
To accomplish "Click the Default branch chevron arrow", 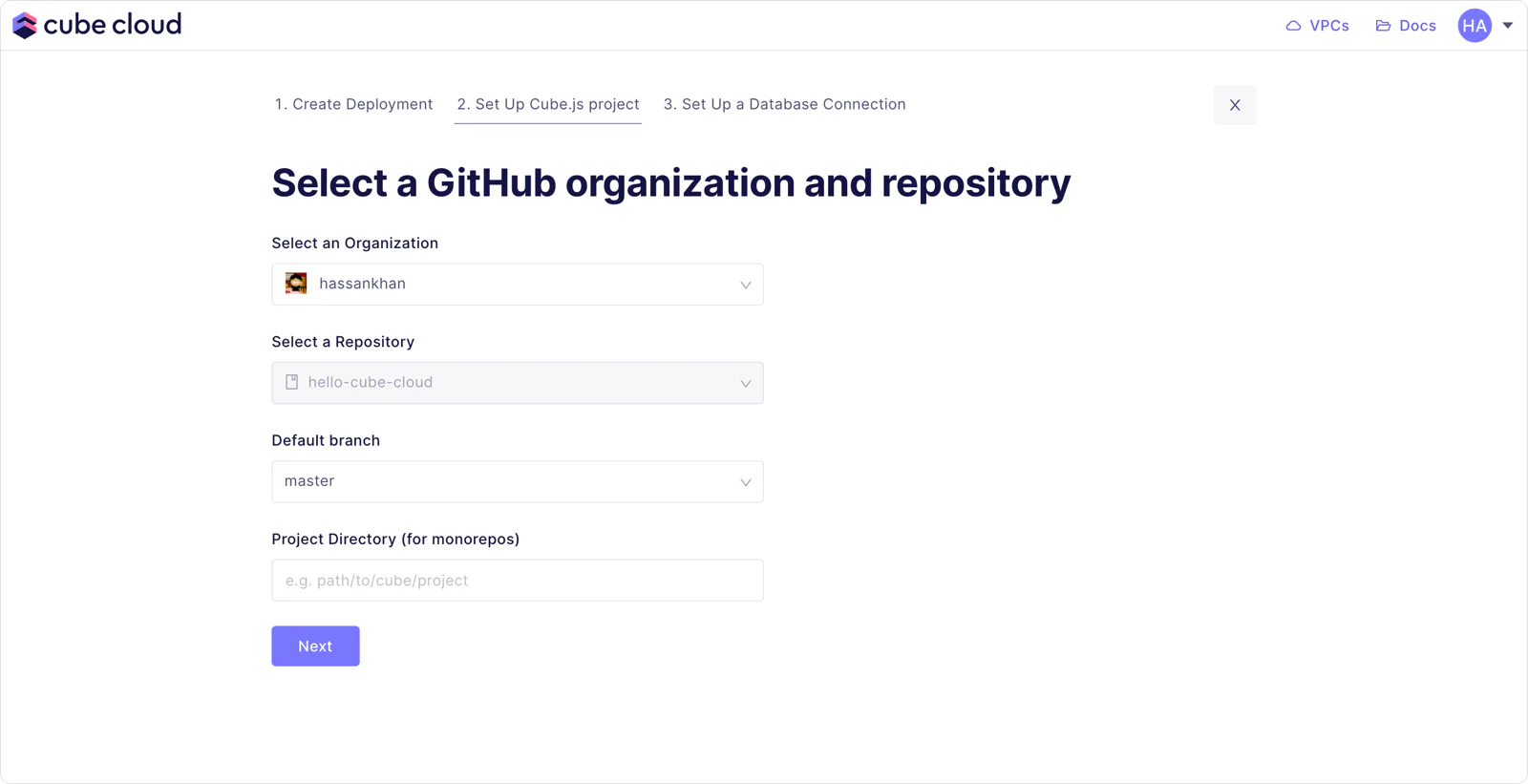I will (746, 482).
